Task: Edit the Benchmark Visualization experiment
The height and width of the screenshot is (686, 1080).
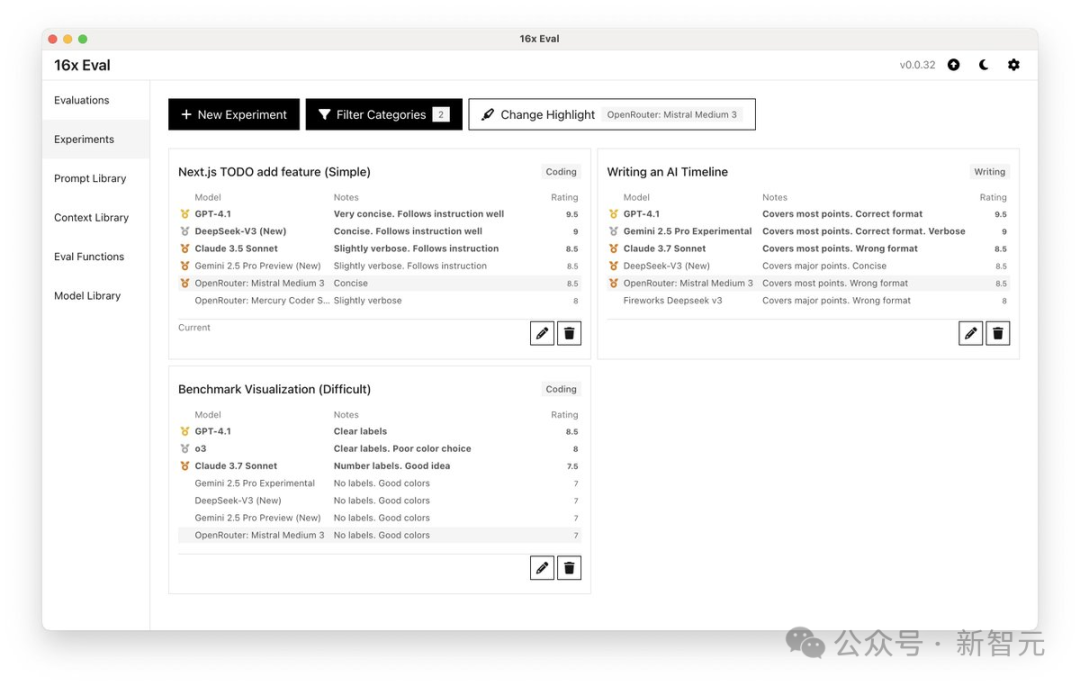Action: 542,568
